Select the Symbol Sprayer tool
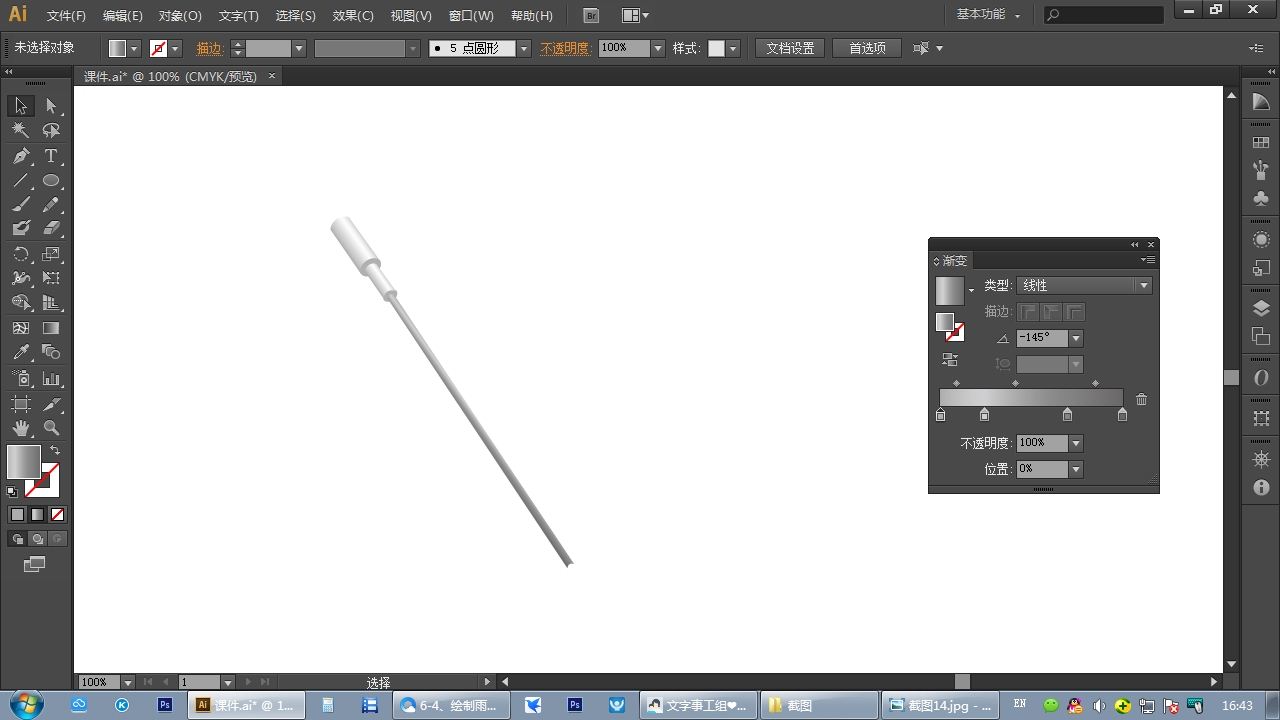The image size is (1280, 720). click(21, 379)
